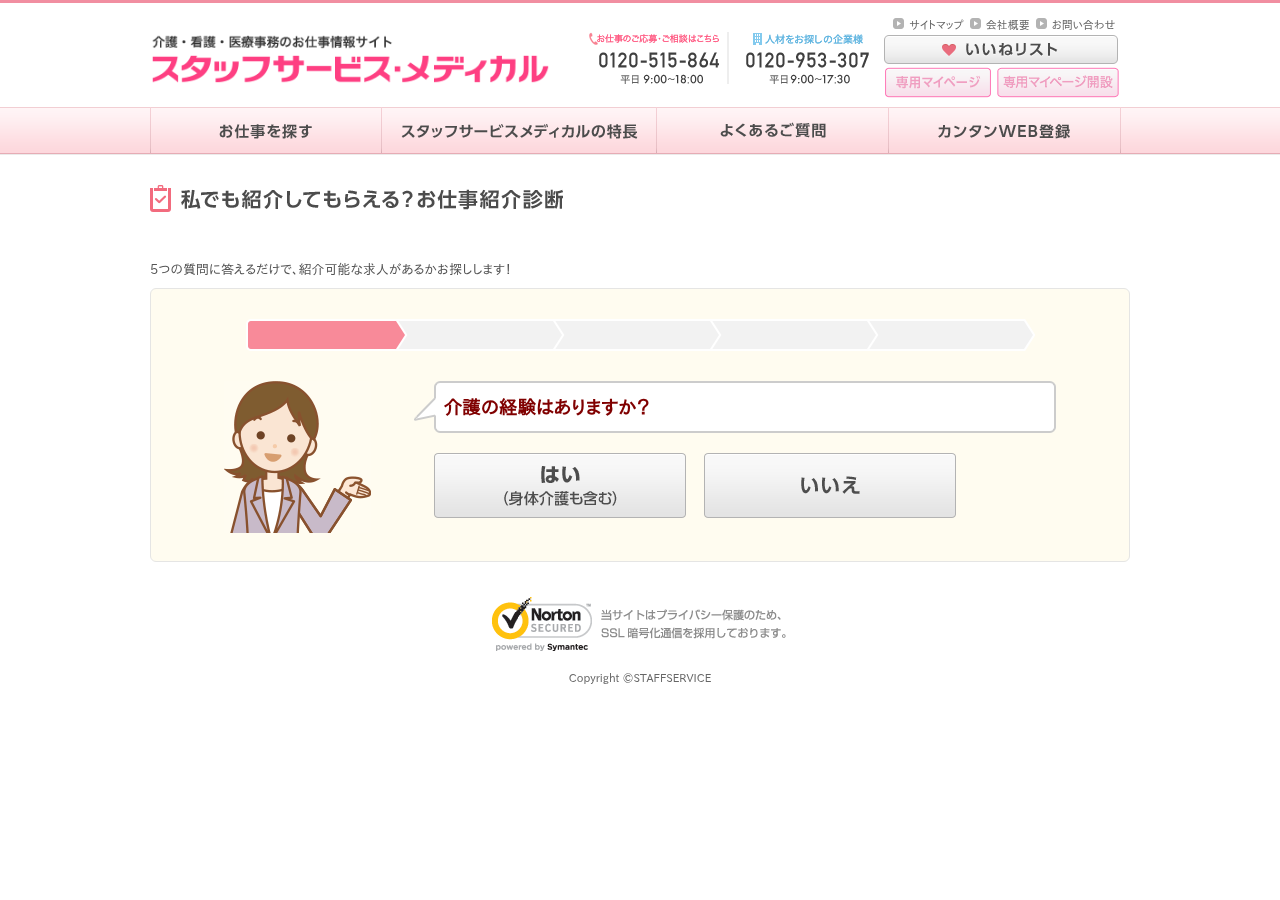This screenshot has width=1280, height=900.
Task: Click the clipboard check icon beside heading
Action: 160,199
